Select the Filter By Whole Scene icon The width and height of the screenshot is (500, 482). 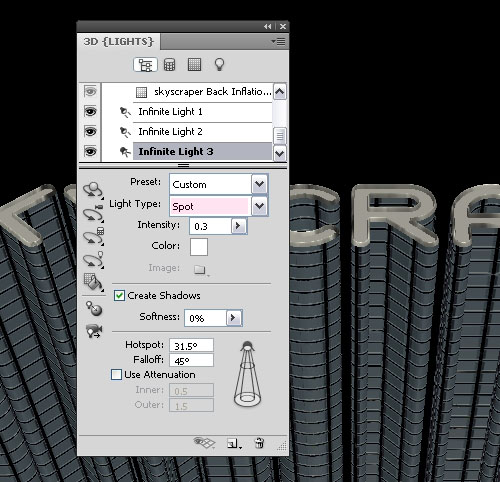(145, 65)
